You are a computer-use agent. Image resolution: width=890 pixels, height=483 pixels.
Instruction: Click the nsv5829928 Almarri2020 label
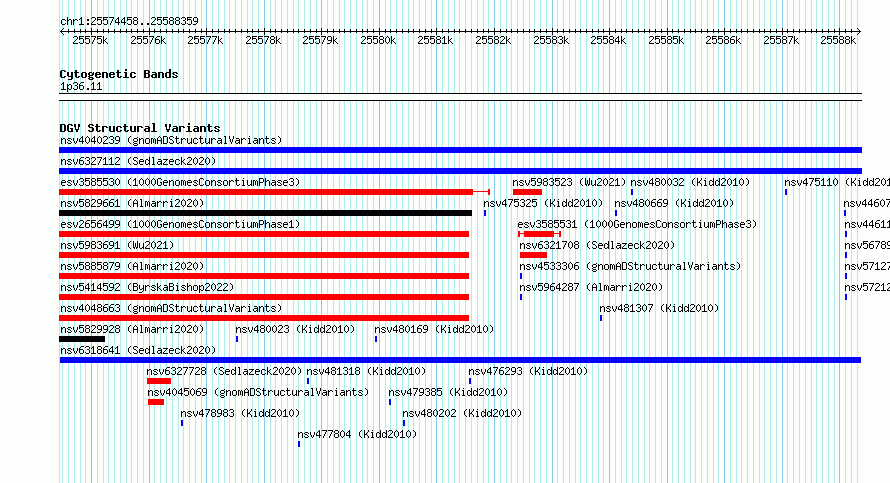coord(132,329)
